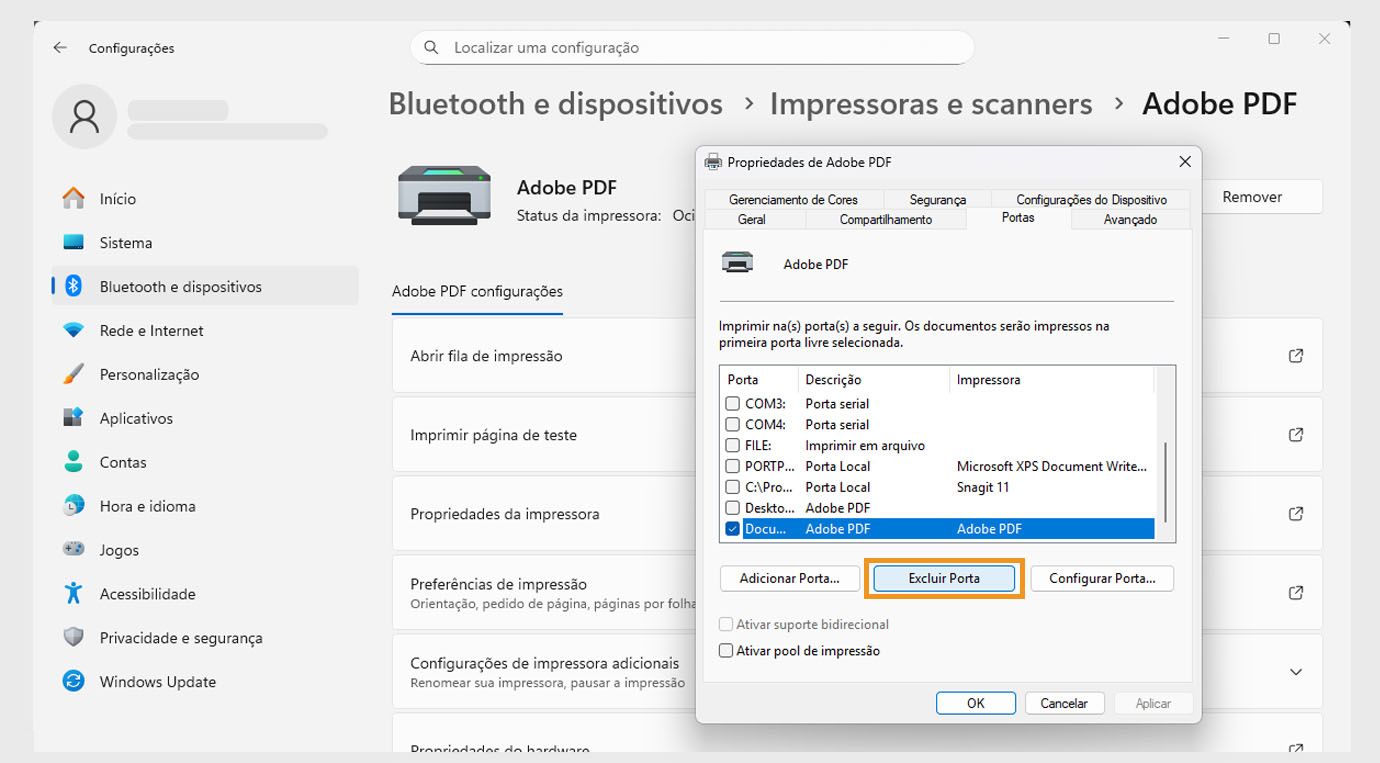Click Adicionar Porta to add a port
This screenshot has width=1380, height=763.
tap(789, 578)
